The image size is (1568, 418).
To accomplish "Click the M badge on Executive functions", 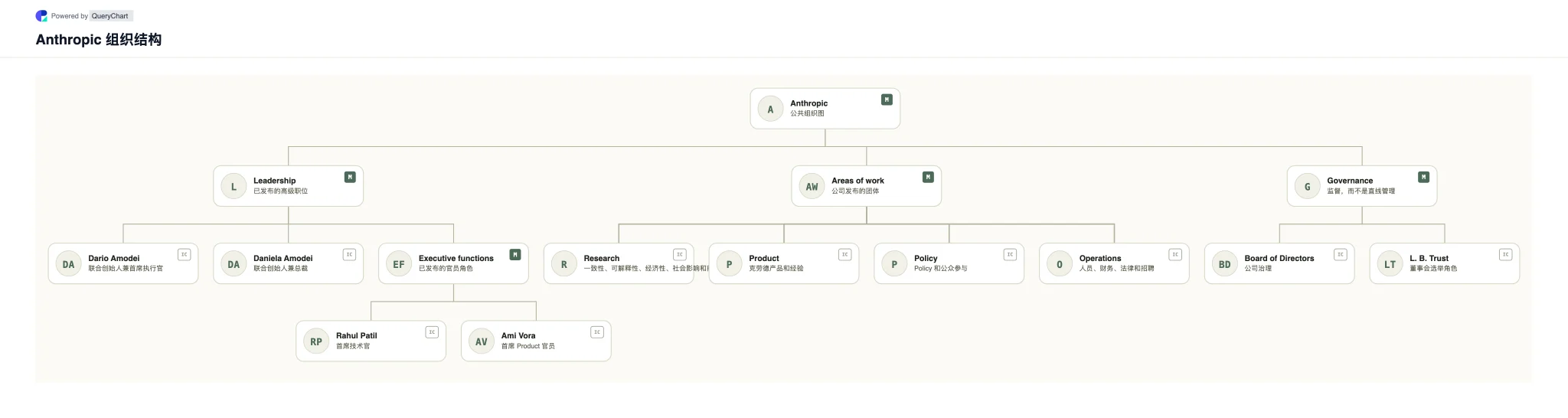I will coord(515,254).
